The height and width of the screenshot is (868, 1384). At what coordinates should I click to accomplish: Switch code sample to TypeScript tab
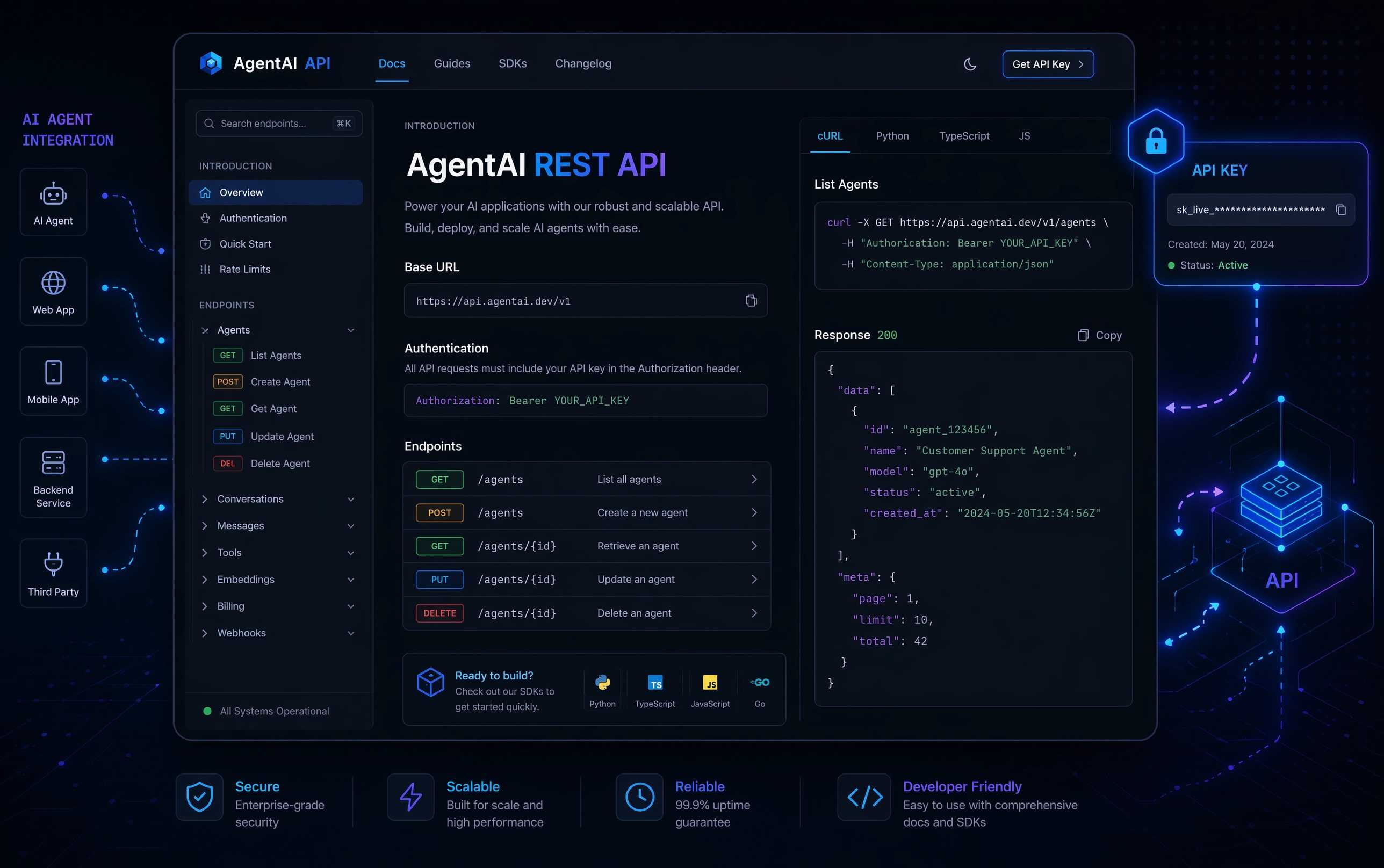964,136
